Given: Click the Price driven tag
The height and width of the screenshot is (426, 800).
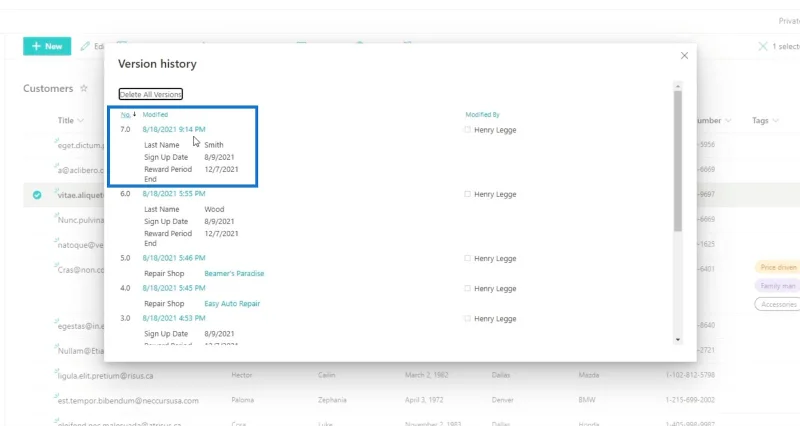Looking at the screenshot, I should click(778, 267).
